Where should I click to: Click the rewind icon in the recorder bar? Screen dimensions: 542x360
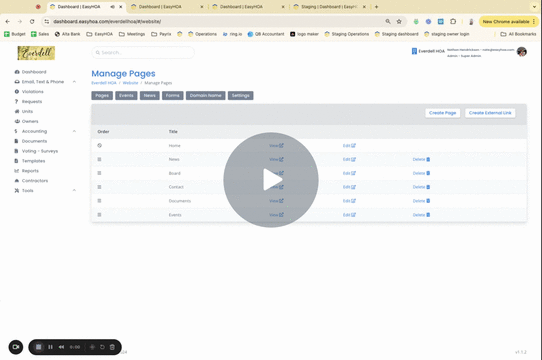61,347
